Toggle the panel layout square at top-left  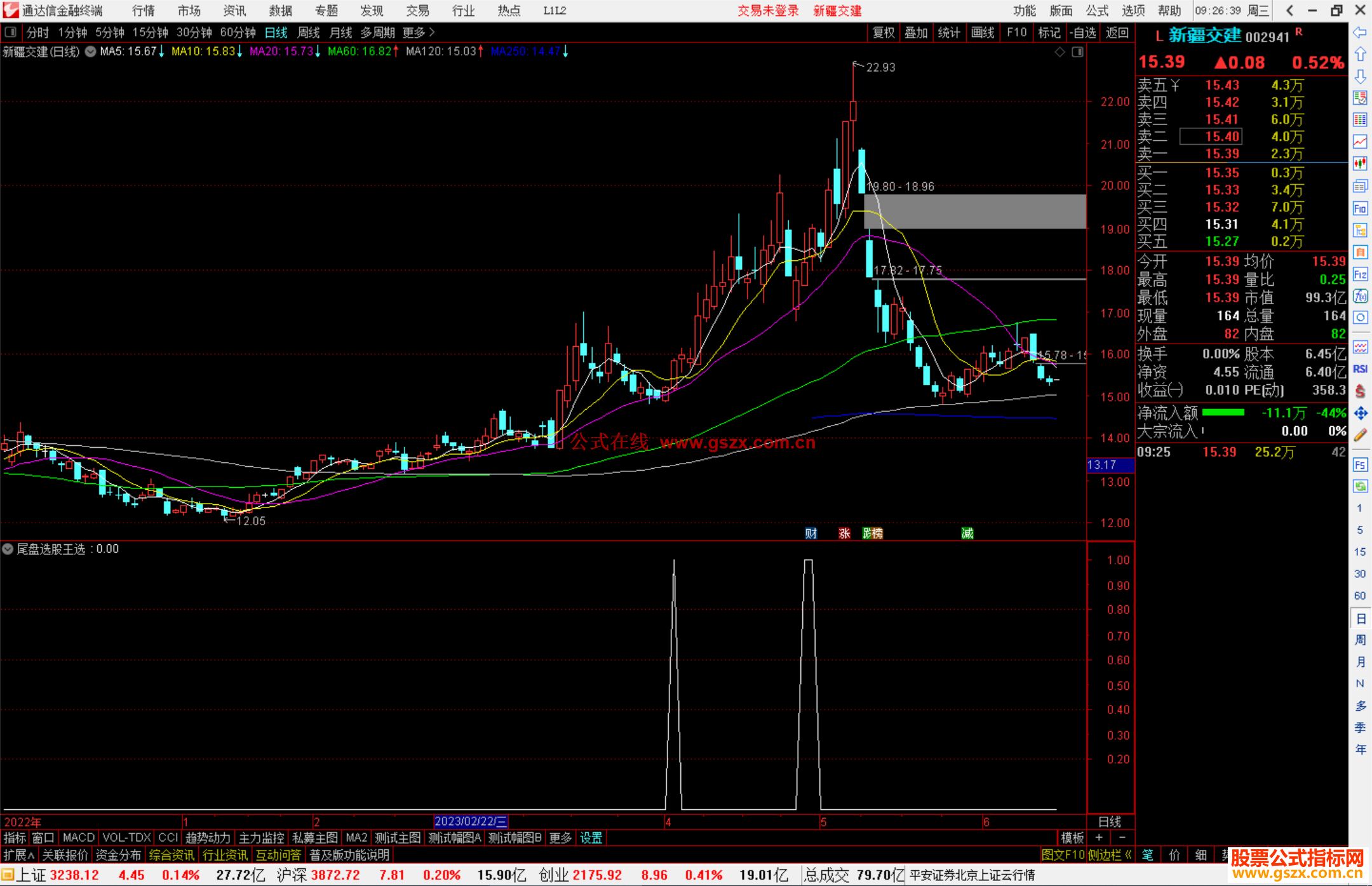pos(10,32)
